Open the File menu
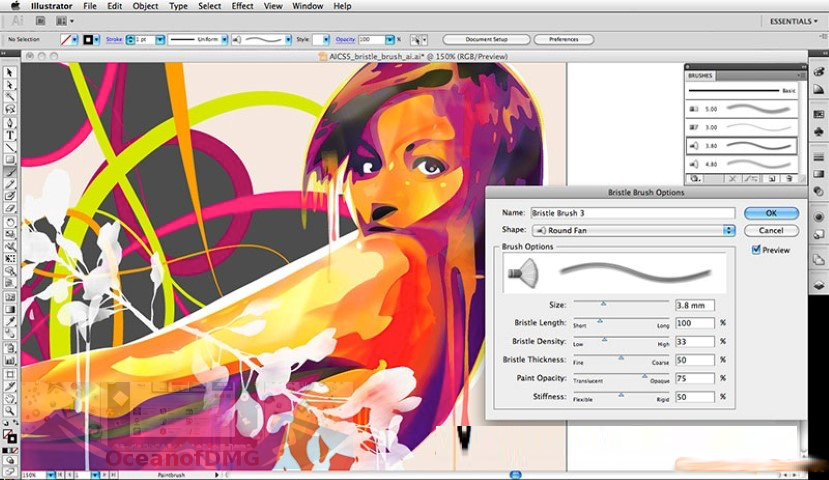The image size is (829, 480). (x=90, y=6)
